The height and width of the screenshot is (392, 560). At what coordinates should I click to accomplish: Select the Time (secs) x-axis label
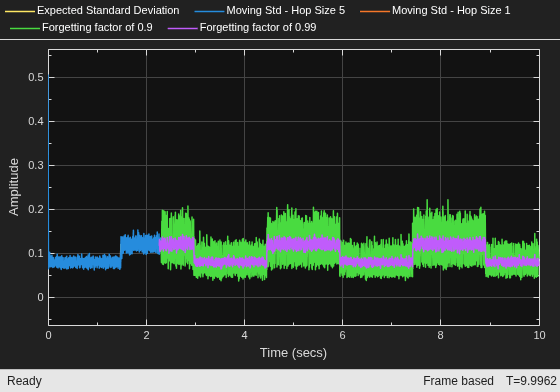[x=293, y=353]
